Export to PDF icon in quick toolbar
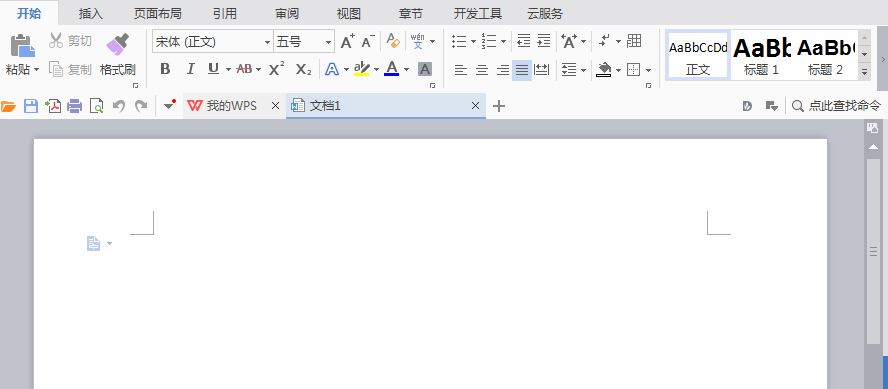The image size is (888, 389). click(53, 106)
